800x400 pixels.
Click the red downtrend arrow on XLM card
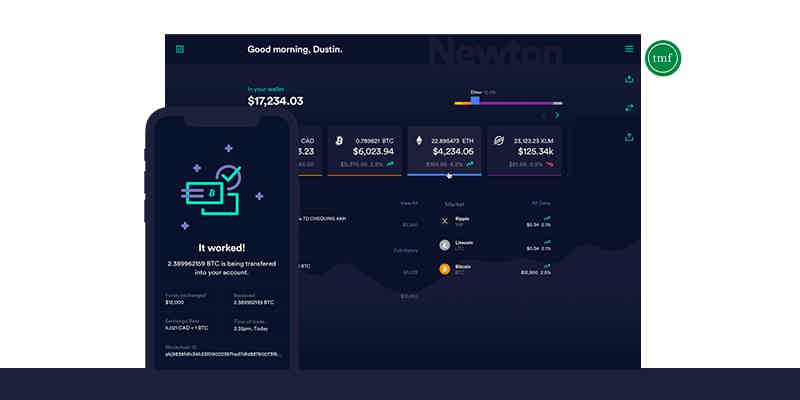pos(549,164)
